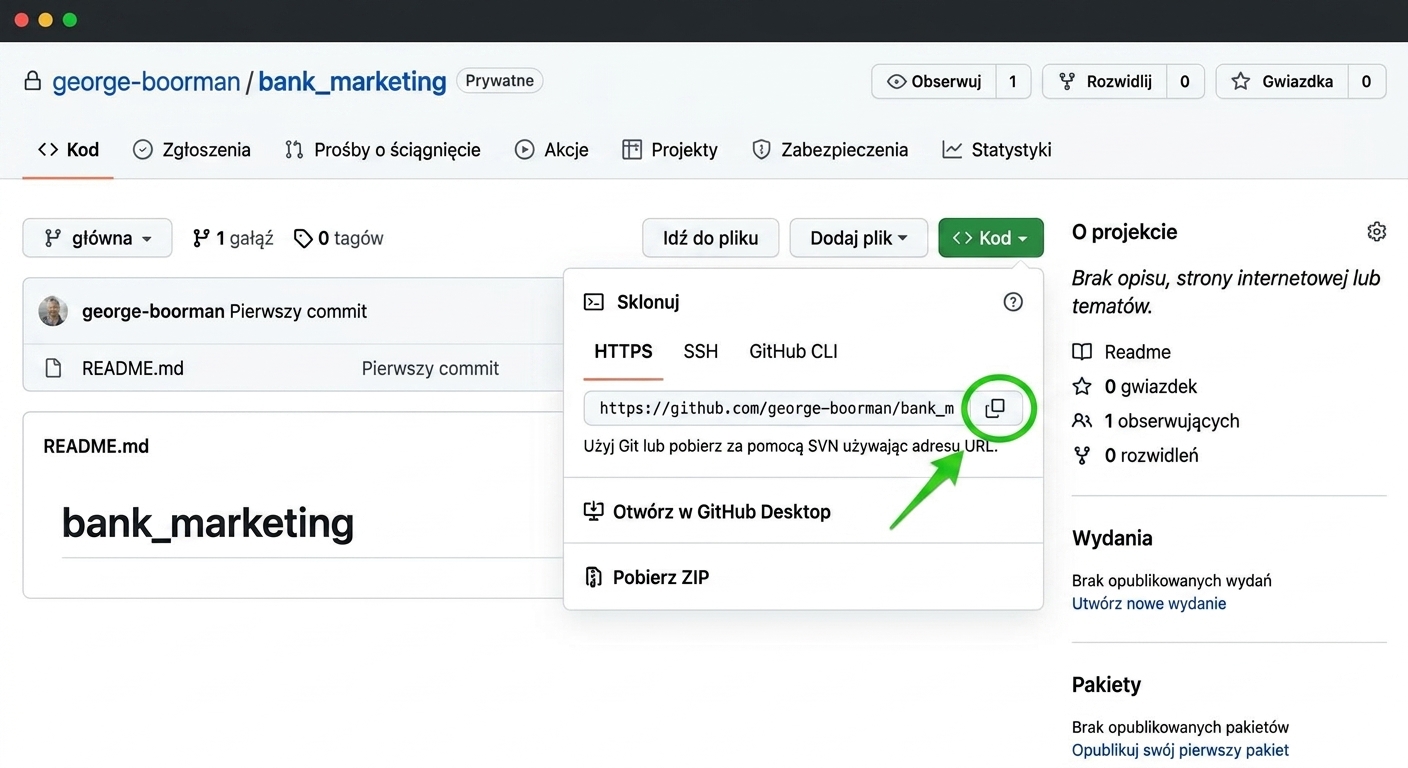Go to the Akcje tab

point(552,150)
